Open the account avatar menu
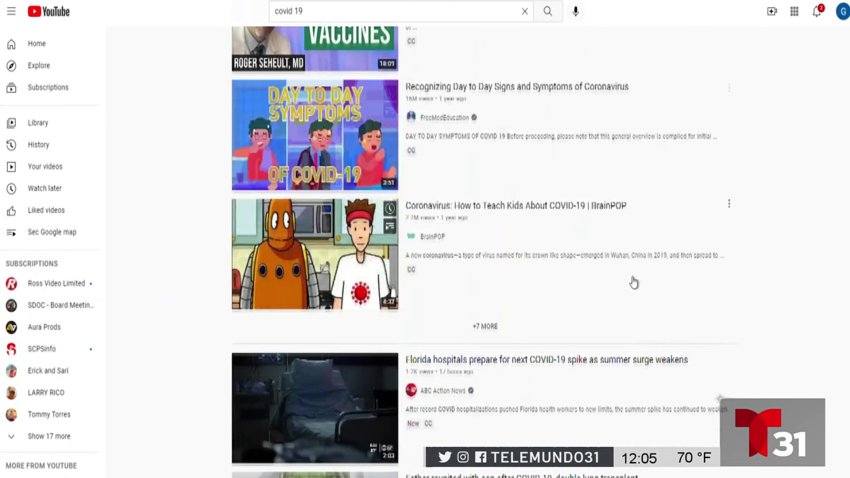The image size is (850, 478). click(x=843, y=11)
